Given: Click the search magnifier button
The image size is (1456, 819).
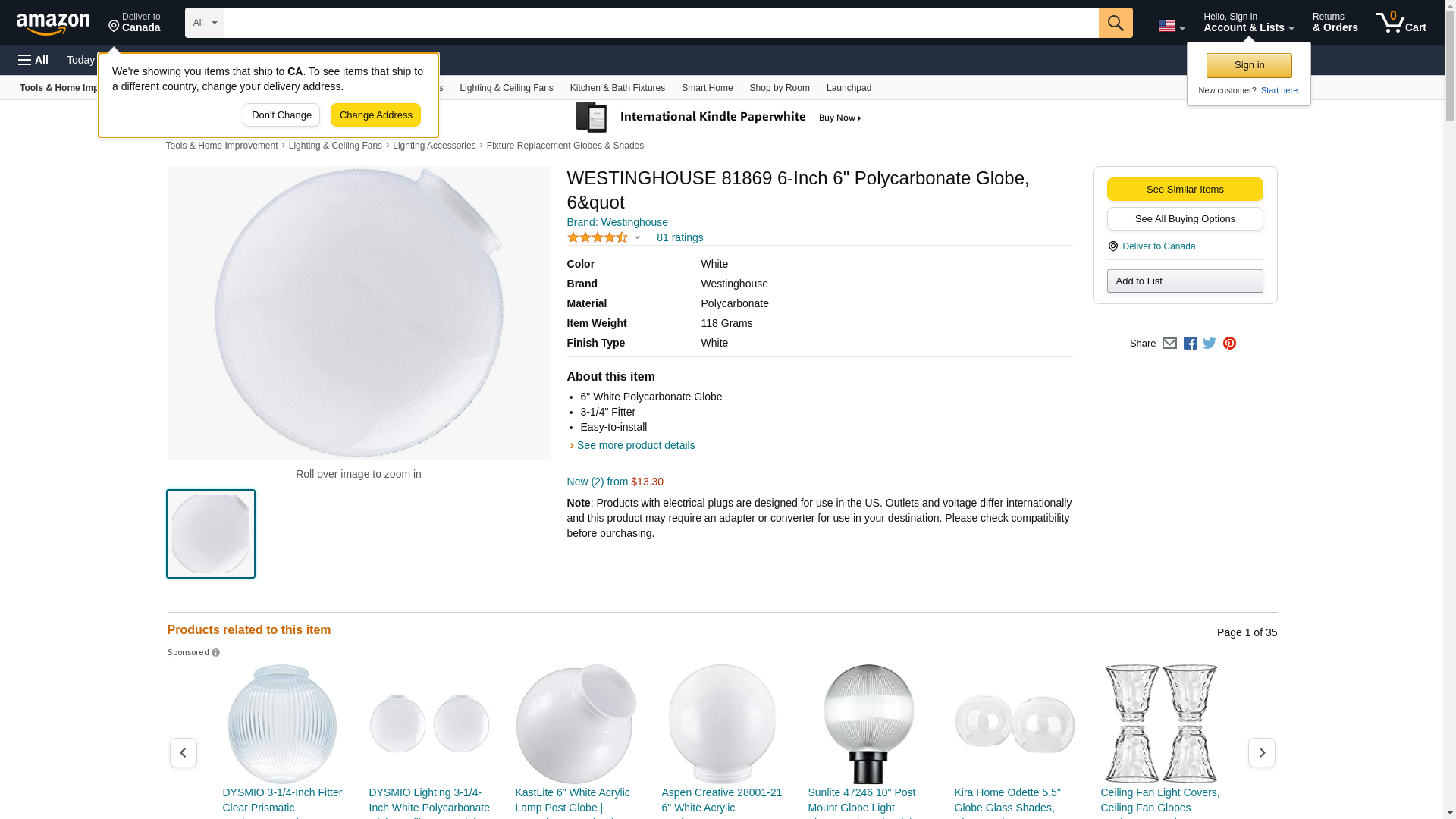Looking at the screenshot, I should (1116, 23).
